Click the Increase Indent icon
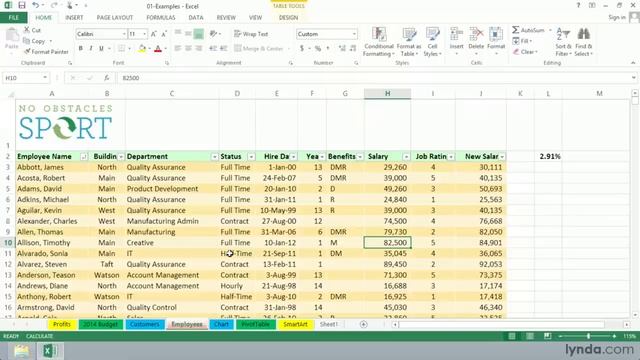640x360 pixels. click(x=224, y=49)
